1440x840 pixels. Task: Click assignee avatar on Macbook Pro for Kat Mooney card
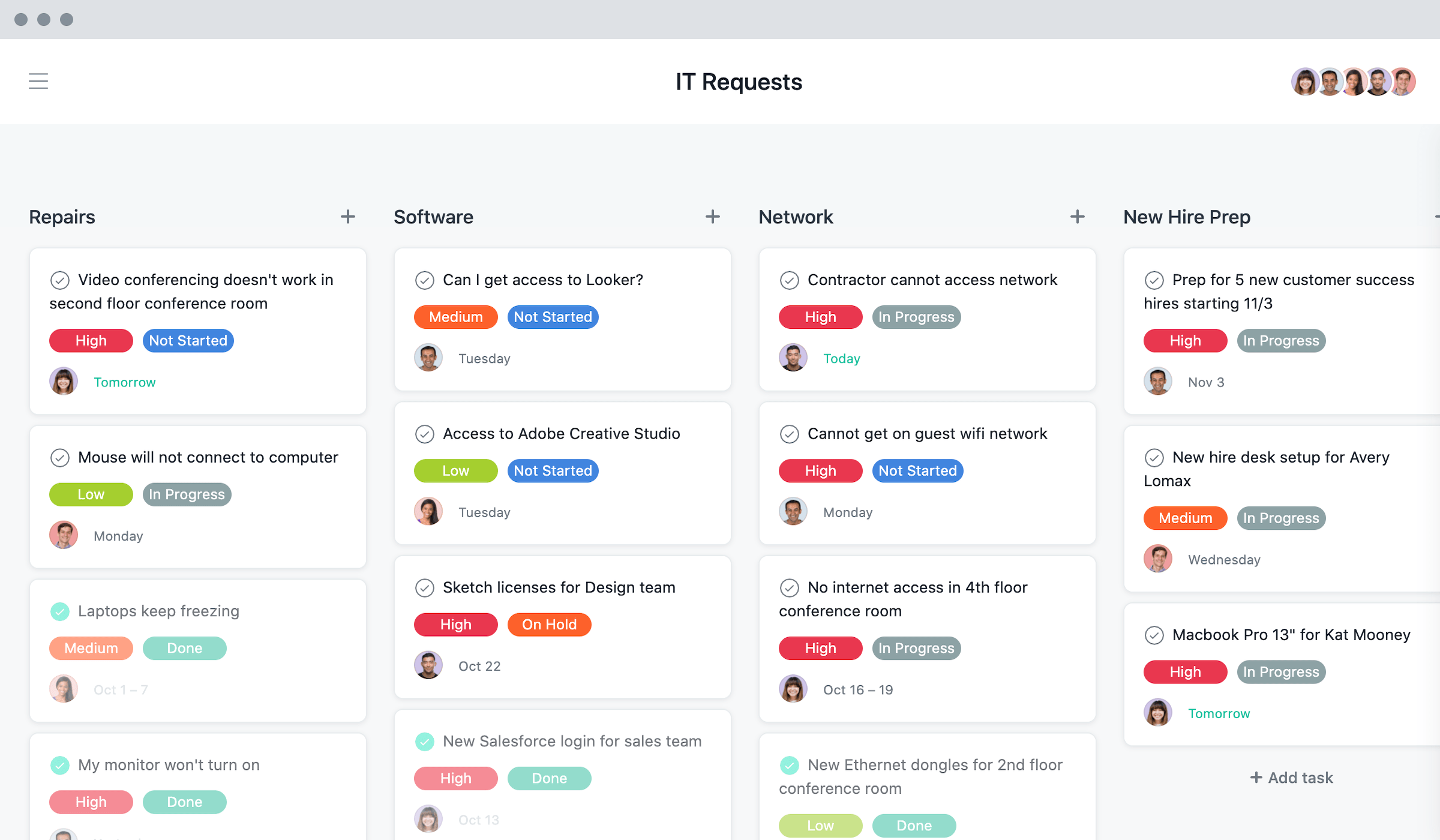pyautogui.click(x=1158, y=713)
